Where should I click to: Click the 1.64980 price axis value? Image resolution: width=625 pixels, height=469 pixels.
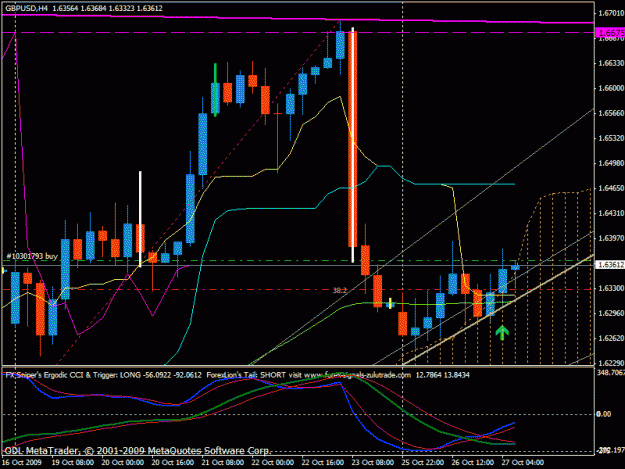611,163
